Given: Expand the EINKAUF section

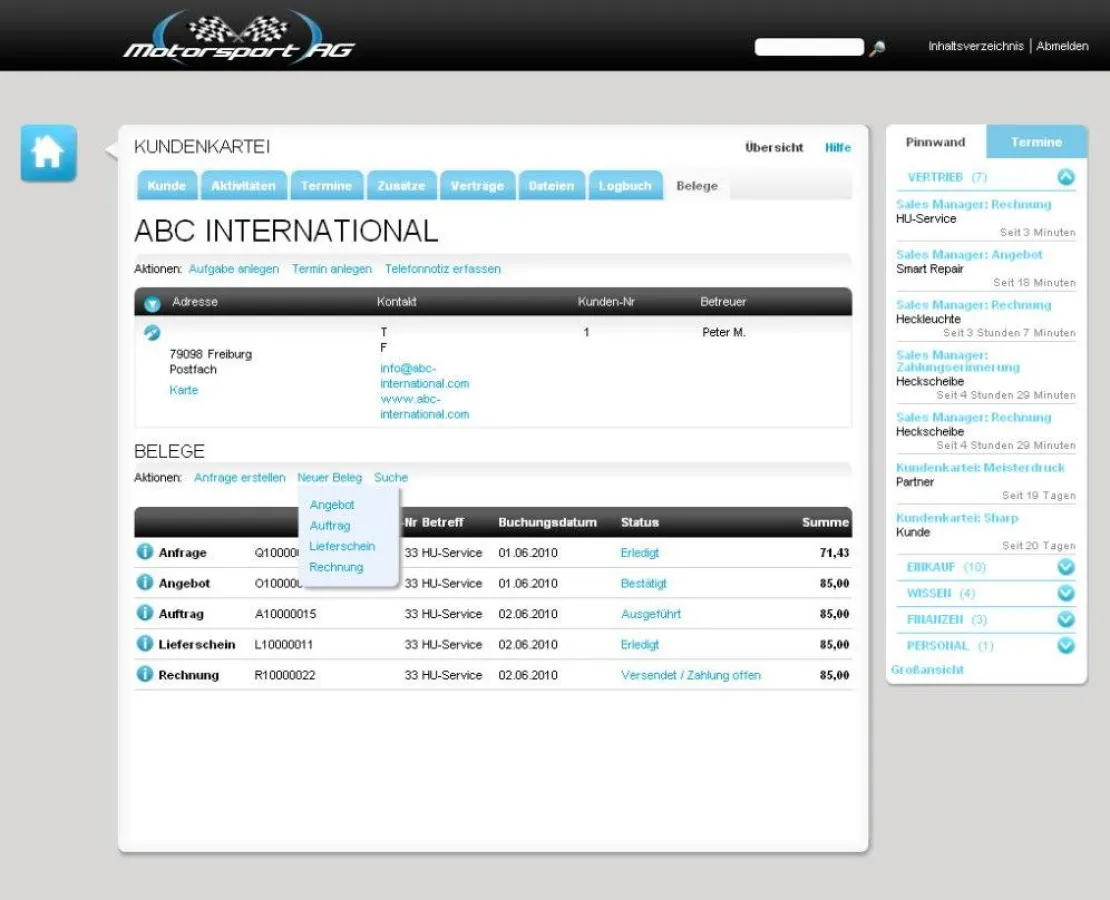Looking at the screenshot, I should pos(1066,567).
